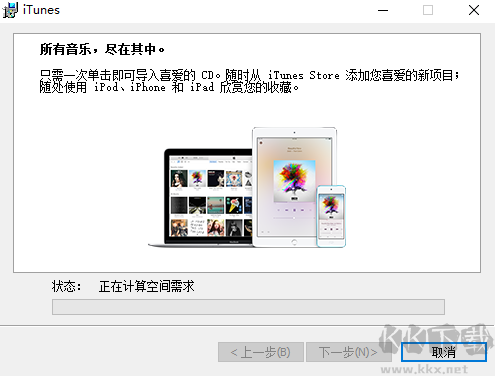Close the iTunes installer window
495x376 pixels.
[474, 10]
